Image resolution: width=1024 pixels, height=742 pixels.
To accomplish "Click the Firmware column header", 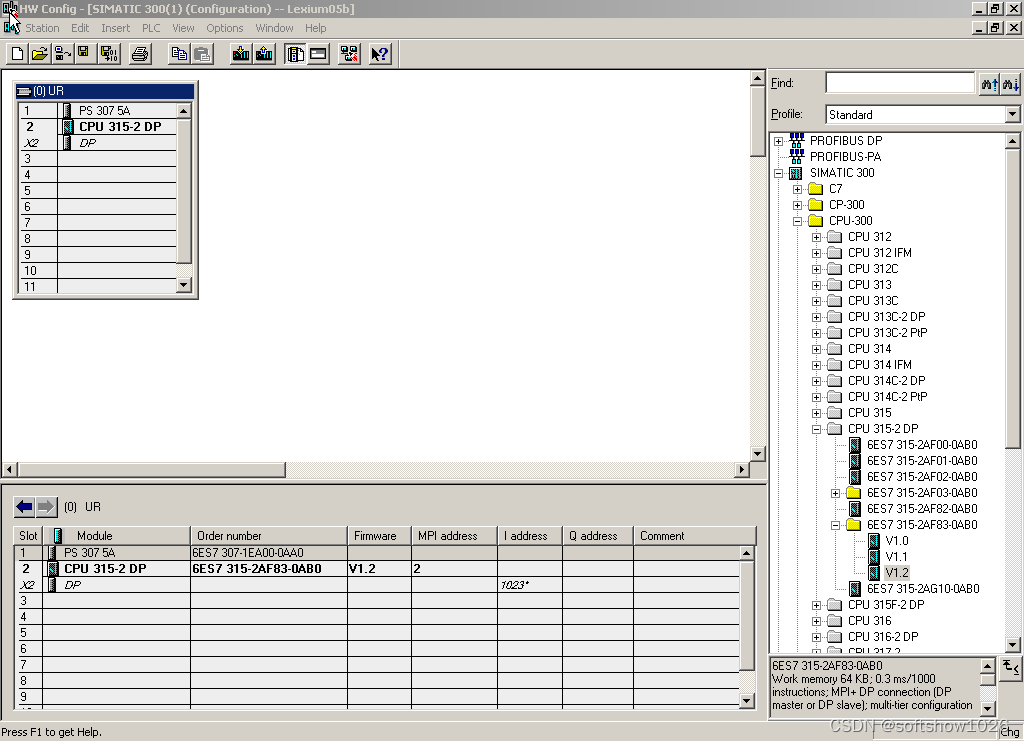I will point(379,536).
